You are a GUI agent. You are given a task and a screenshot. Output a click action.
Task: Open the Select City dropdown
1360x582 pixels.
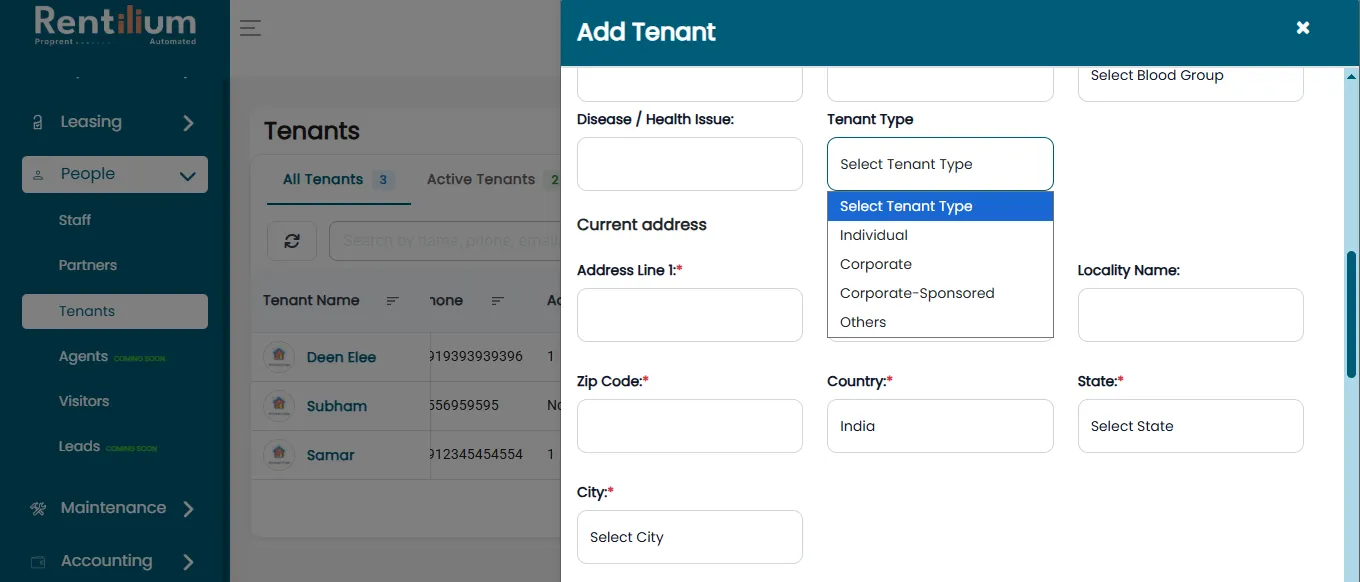[690, 537]
